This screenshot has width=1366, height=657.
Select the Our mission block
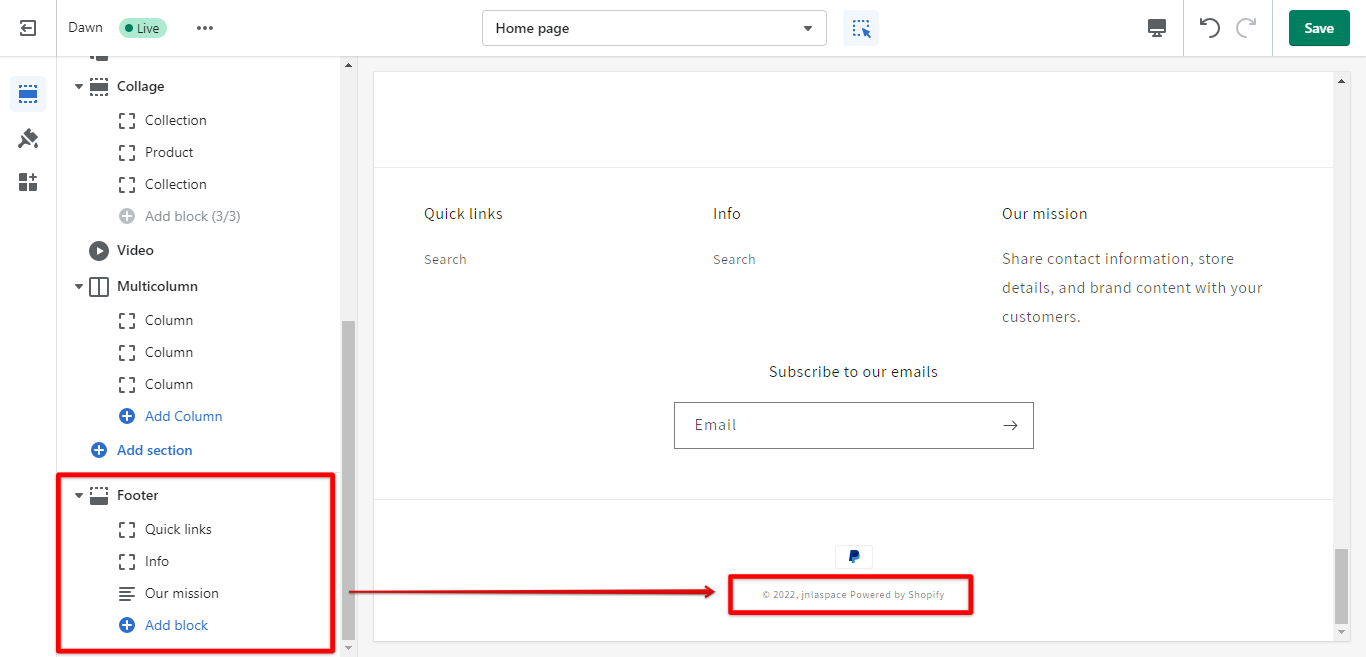182,593
